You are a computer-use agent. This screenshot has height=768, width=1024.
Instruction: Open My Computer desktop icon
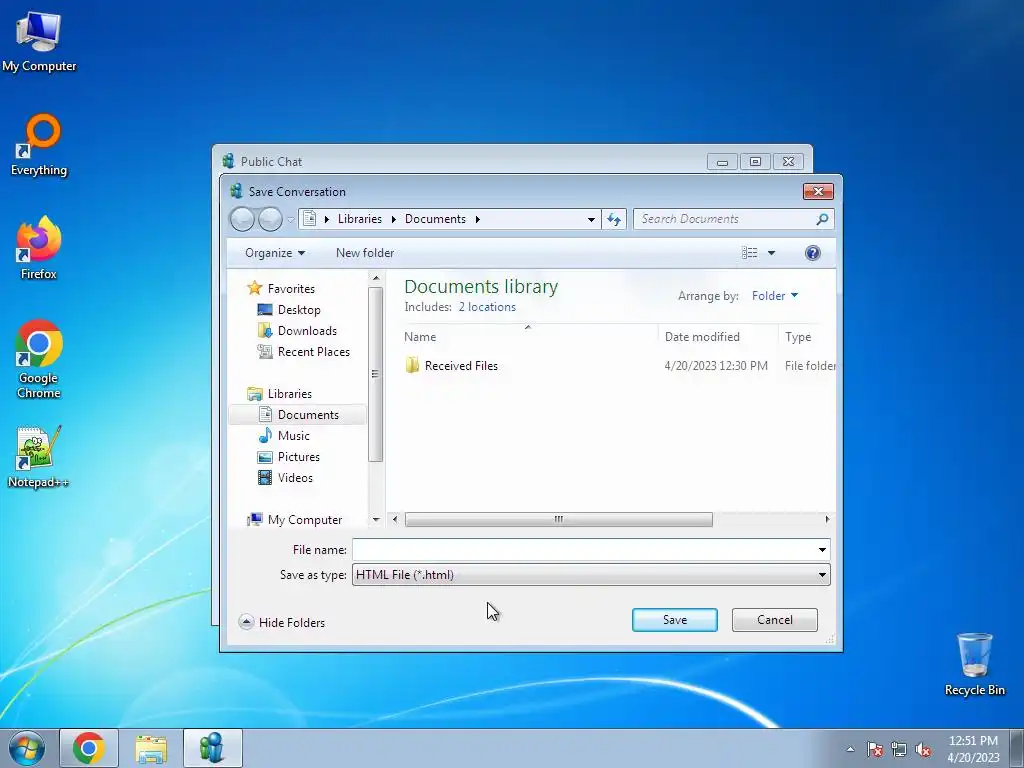[39, 42]
